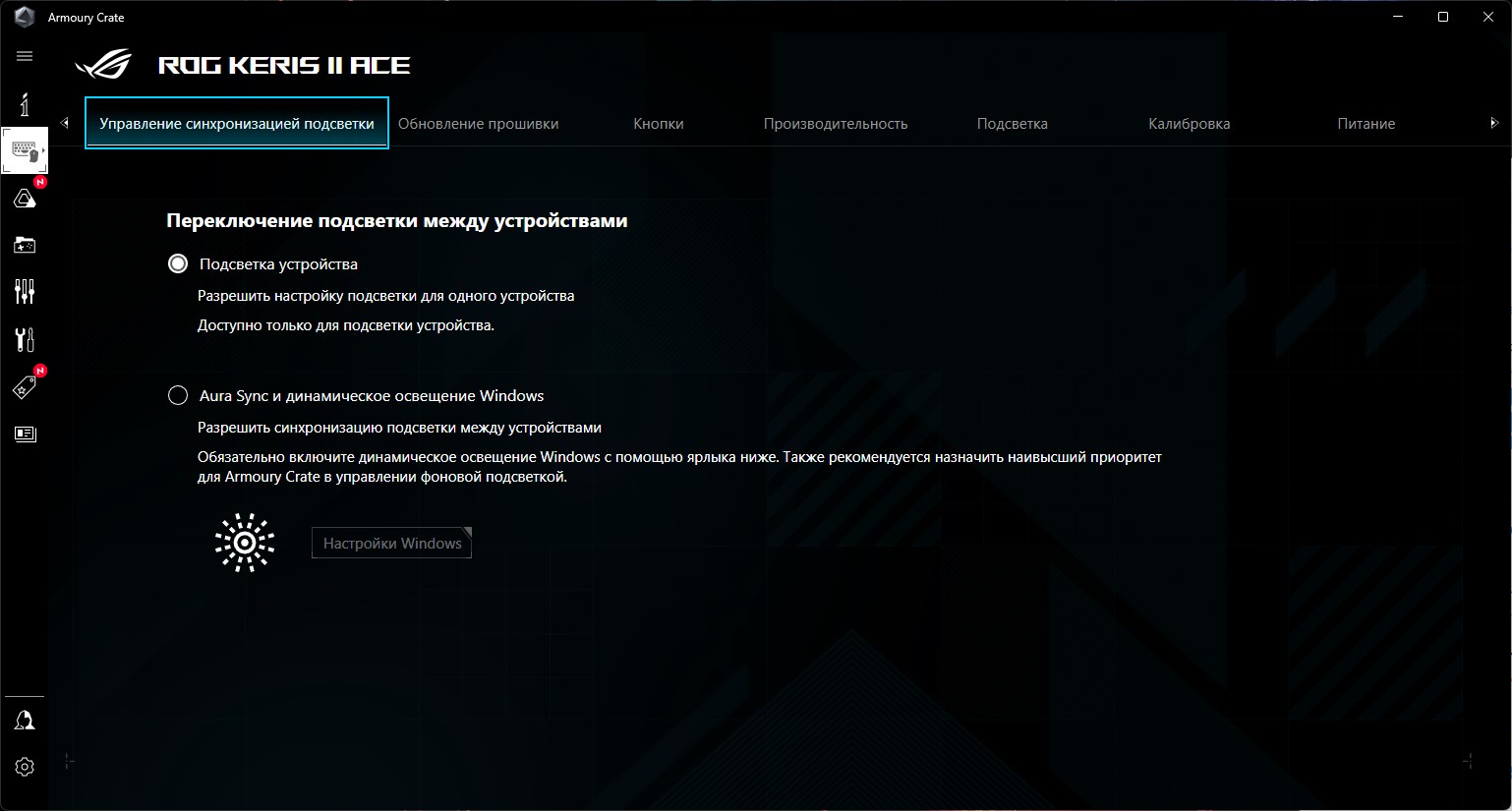Screen dimensions: 1512x811
Task: Click the 'ROG KERIS II ACE' device title
Action: pos(284,66)
